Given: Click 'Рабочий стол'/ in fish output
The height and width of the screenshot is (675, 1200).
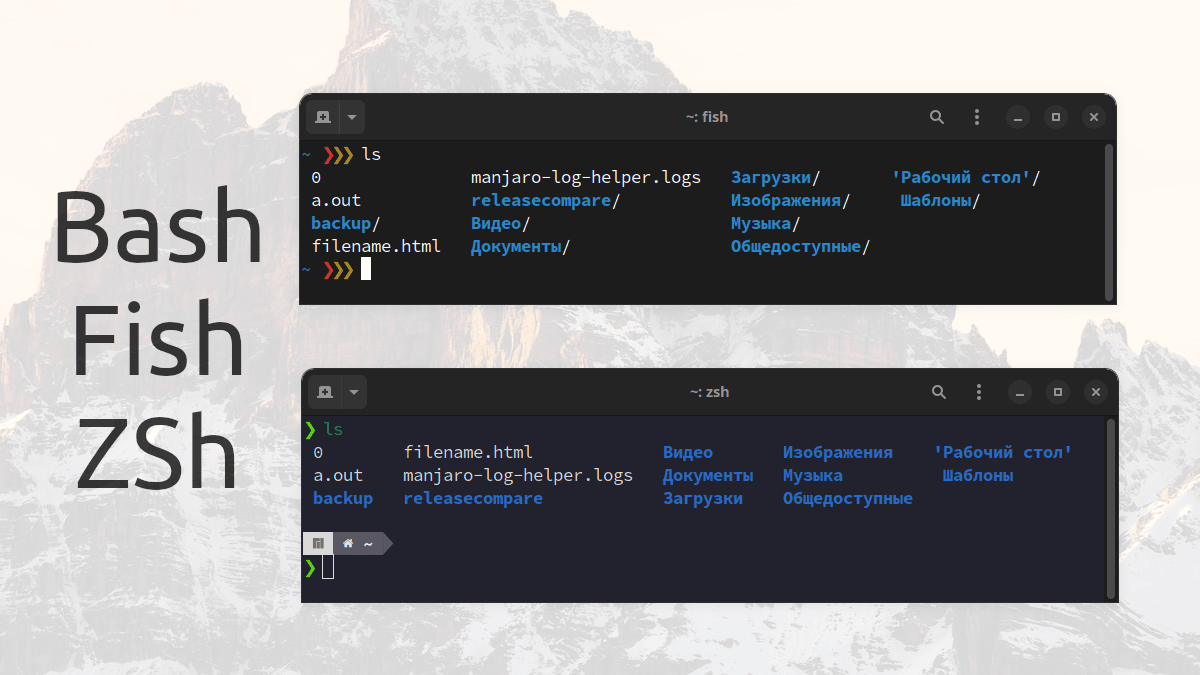Looking at the screenshot, I should (966, 178).
